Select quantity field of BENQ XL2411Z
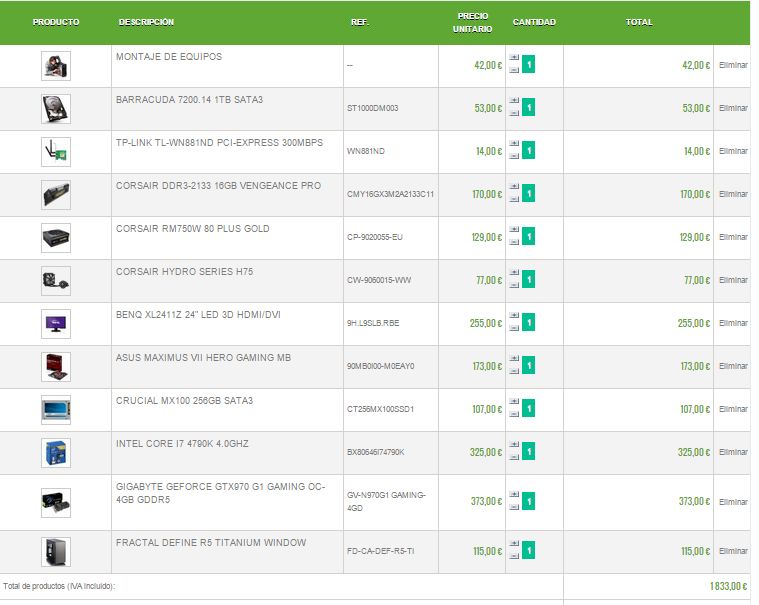Screen dimensions: 759x605 tap(529, 322)
